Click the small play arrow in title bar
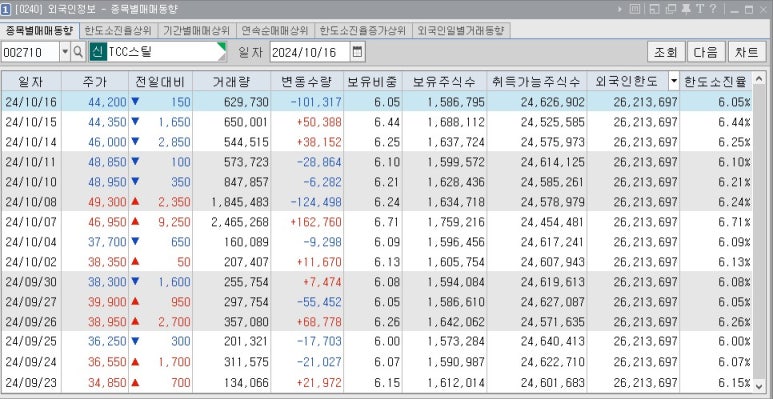773x399 pixels. (619, 9)
